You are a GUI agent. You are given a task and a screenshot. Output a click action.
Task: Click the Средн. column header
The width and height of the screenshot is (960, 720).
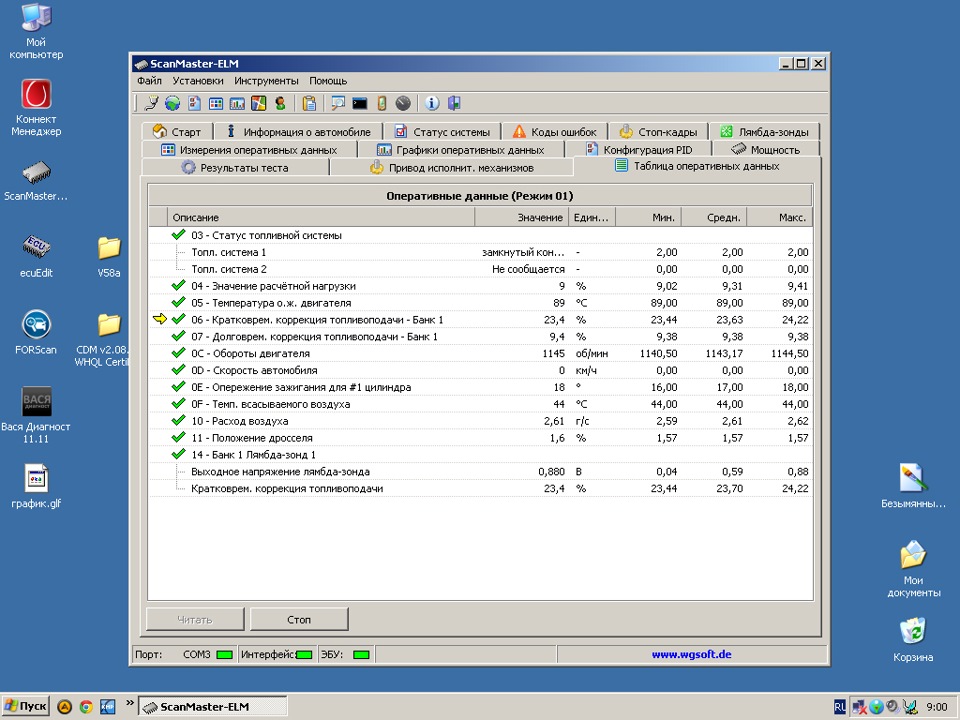pyautogui.click(x=714, y=217)
